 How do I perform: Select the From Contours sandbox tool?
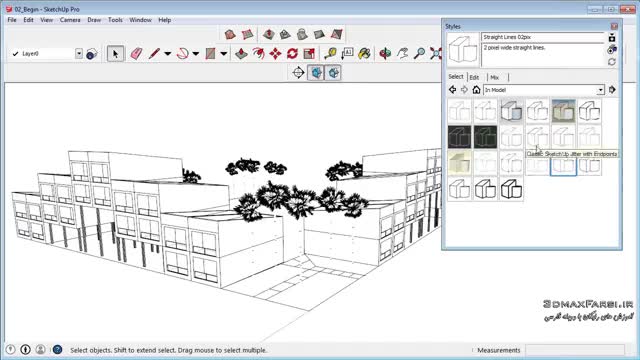230,34
